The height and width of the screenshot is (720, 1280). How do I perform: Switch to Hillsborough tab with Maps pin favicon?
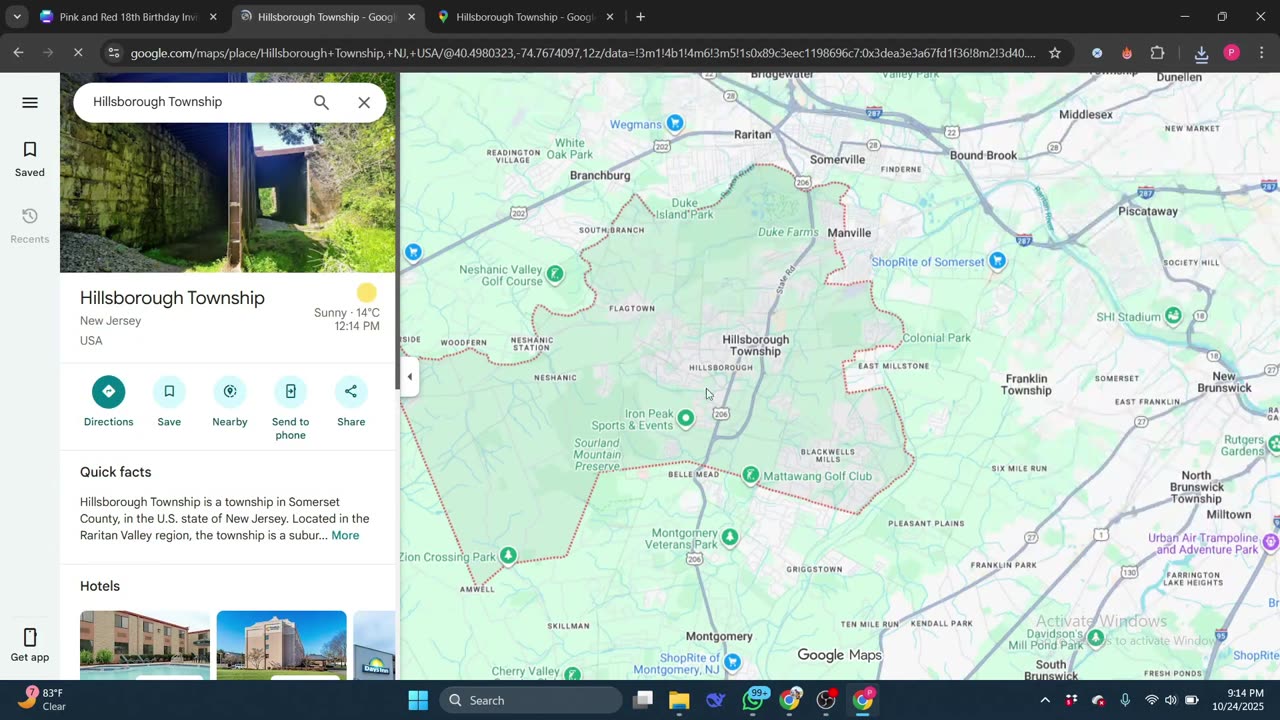(525, 17)
